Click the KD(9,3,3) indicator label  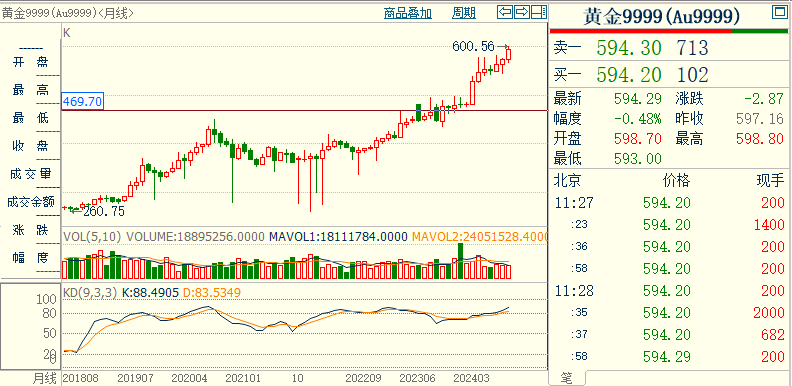coord(90,292)
